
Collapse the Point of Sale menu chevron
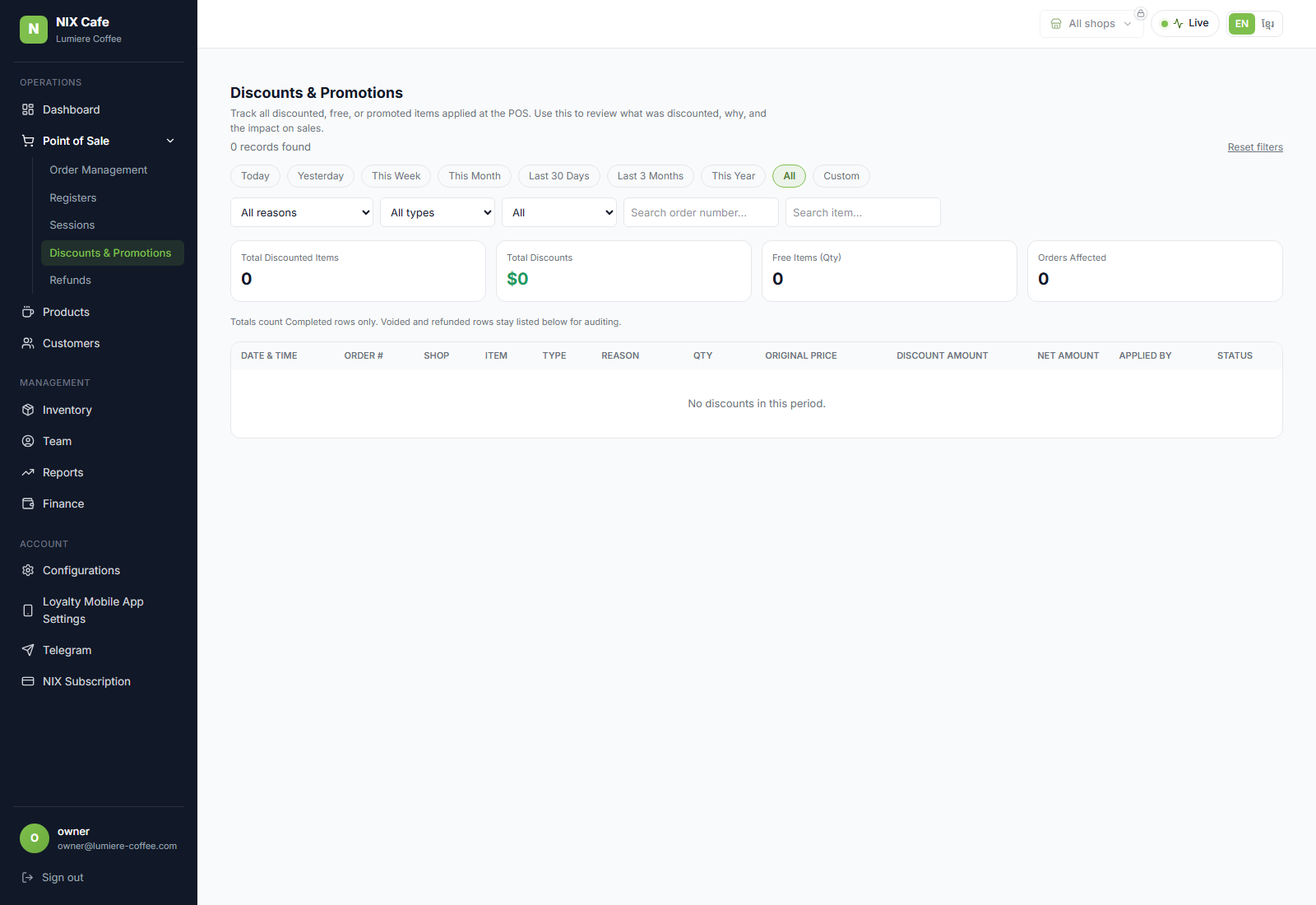tap(170, 141)
